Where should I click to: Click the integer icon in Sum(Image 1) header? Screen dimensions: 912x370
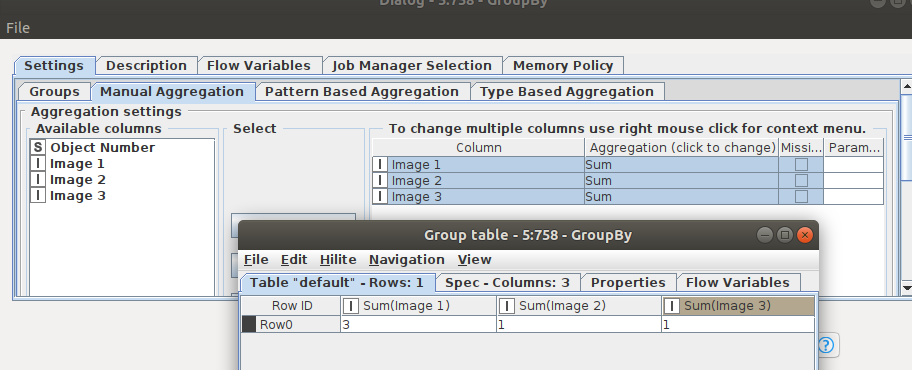click(351, 306)
